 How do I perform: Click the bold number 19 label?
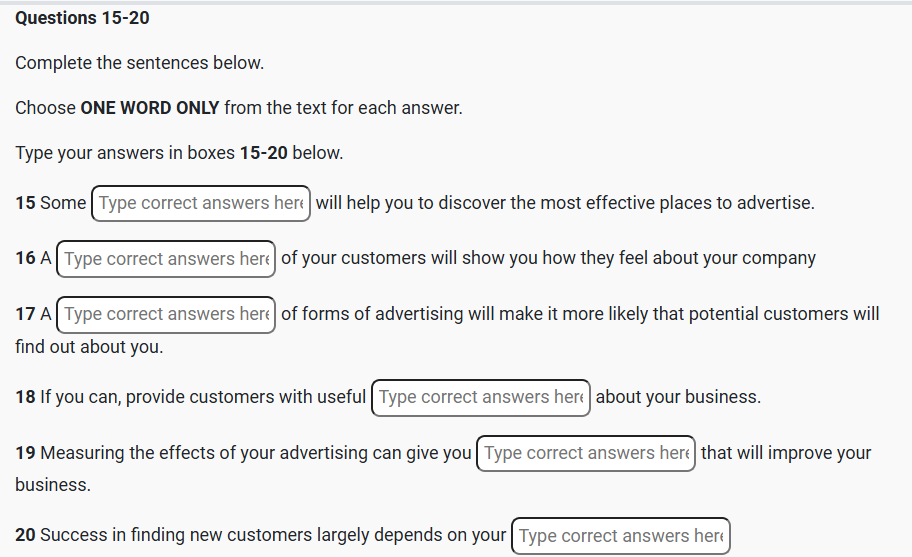(25, 453)
